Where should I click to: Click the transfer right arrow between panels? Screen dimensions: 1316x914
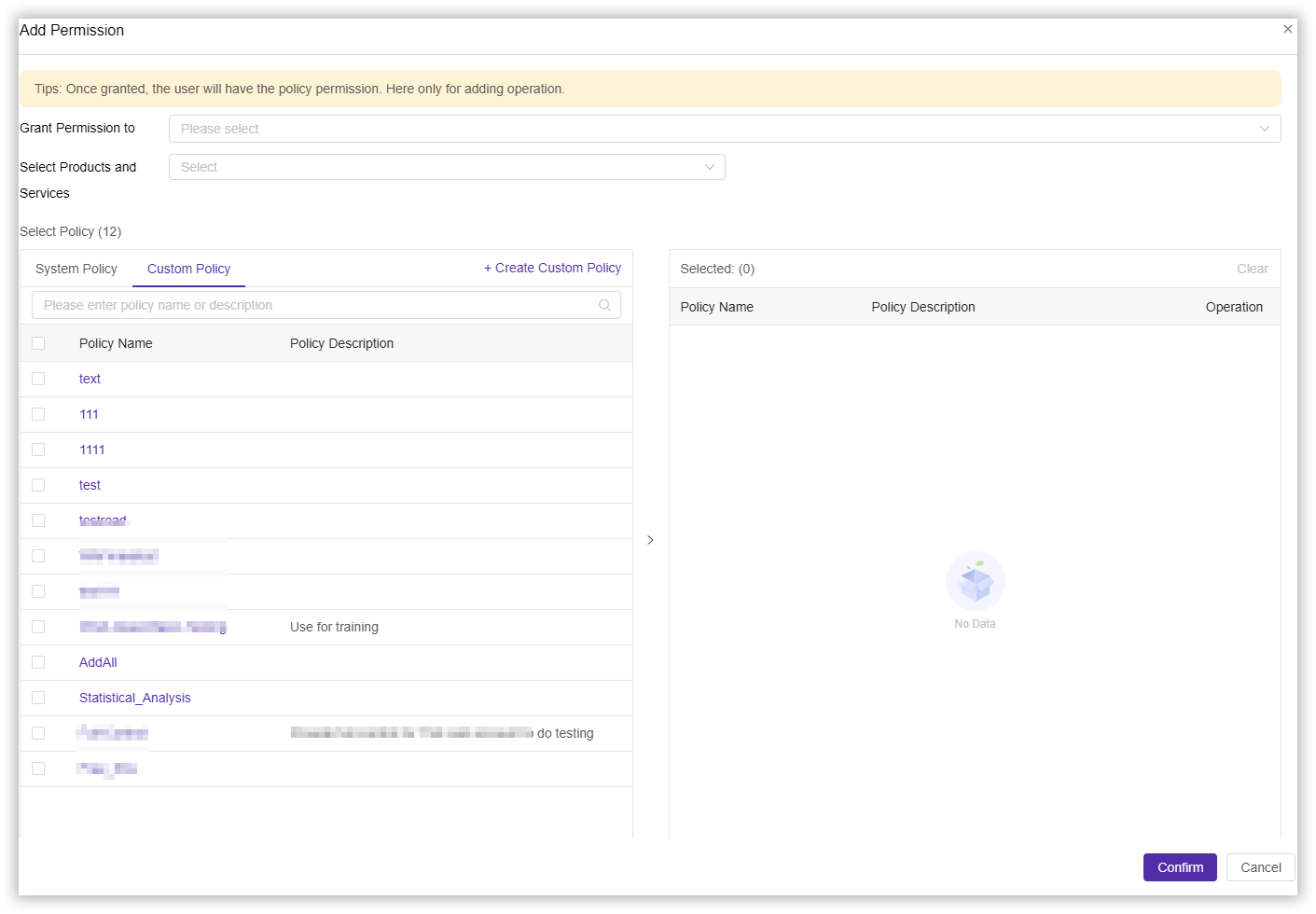(x=650, y=540)
